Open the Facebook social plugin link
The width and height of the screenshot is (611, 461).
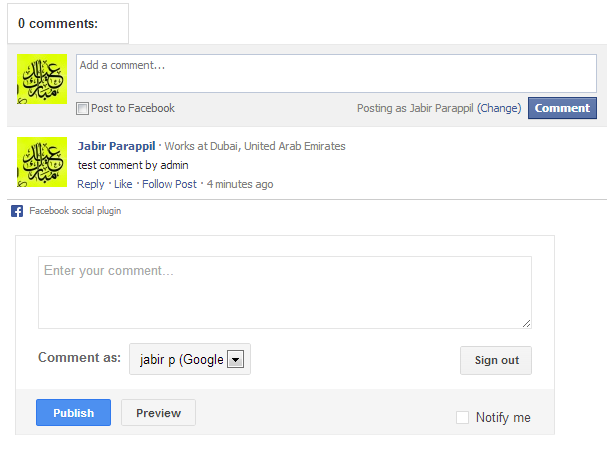pos(75,211)
